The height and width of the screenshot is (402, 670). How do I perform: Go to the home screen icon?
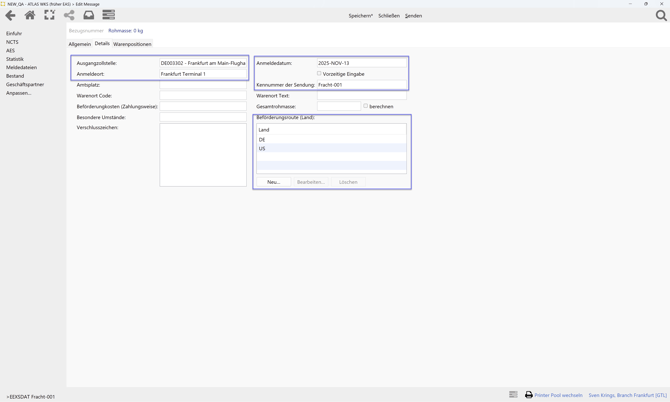click(x=30, y=15)
